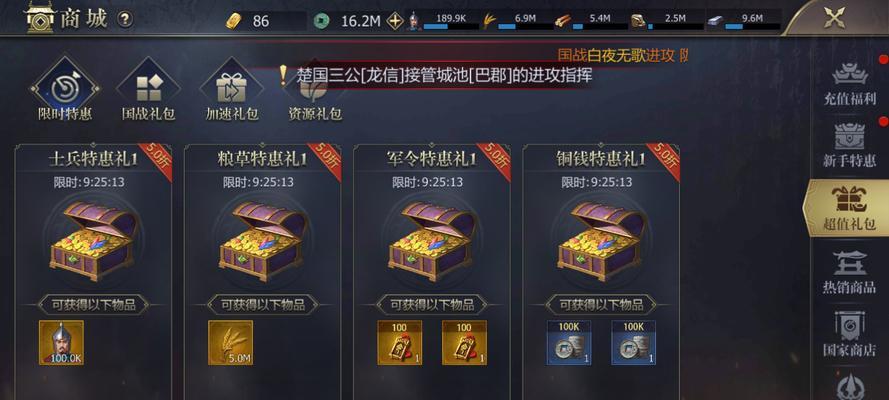Tap the 5.0M grain reward item
This screenshot has width=889, height=400.
[230, 342]
